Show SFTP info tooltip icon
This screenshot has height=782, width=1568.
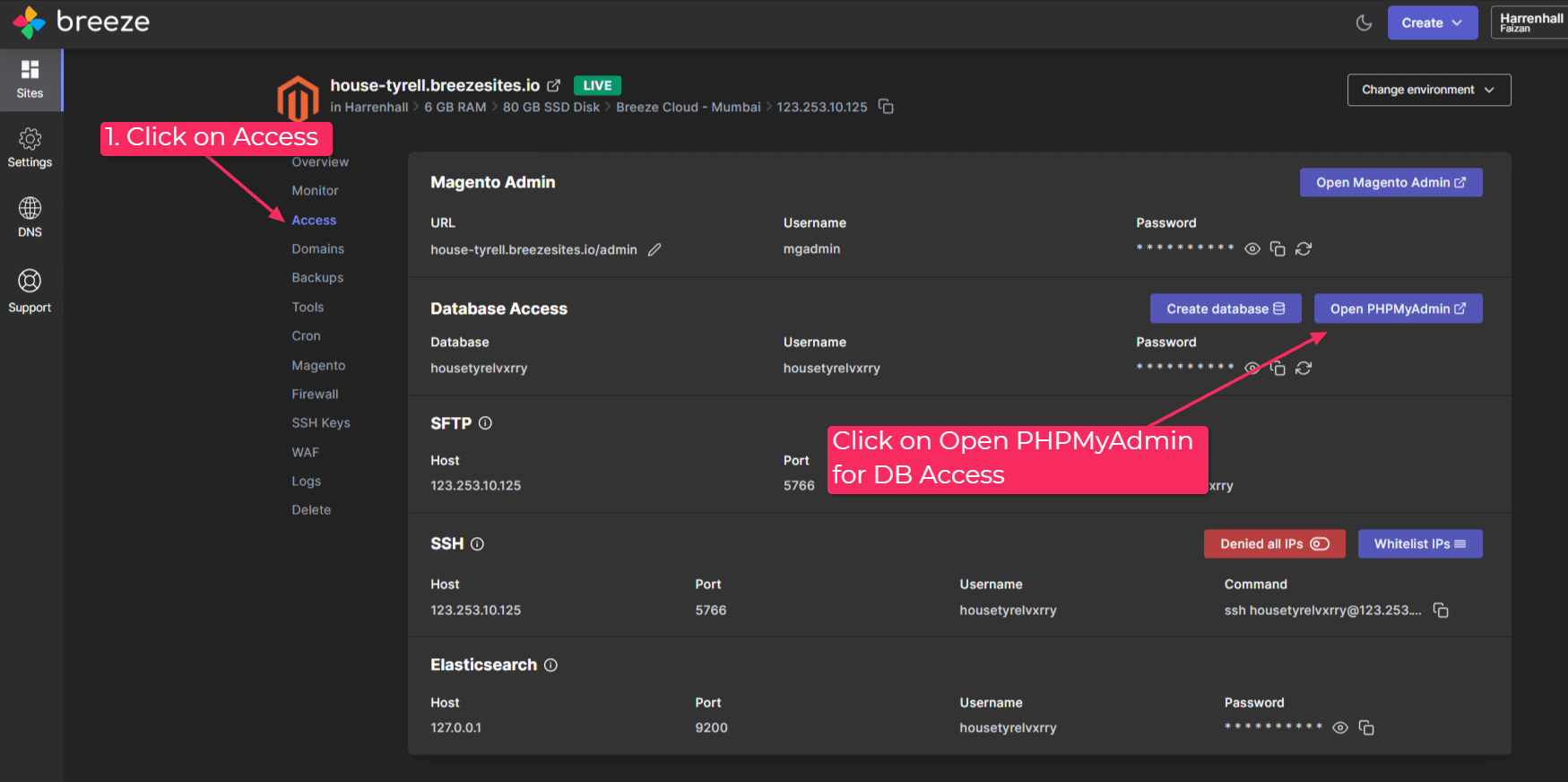pyautogui.click(x=485, y=423)
